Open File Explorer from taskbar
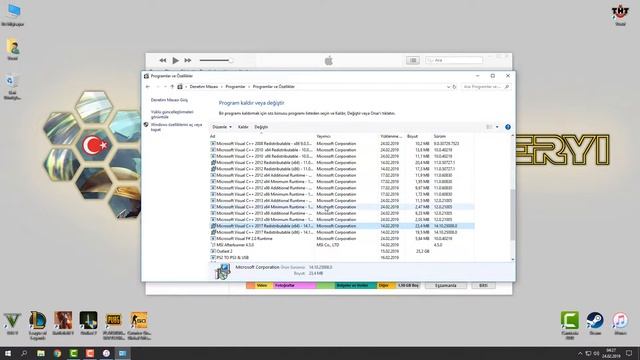The width and height of the screenshot is (640, 360). 41,353
